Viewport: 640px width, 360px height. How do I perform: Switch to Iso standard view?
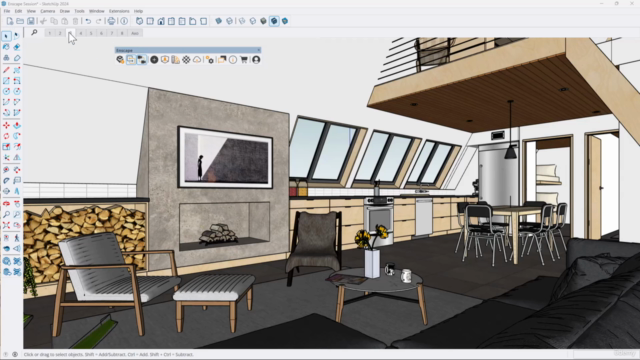tap(139, 21)
